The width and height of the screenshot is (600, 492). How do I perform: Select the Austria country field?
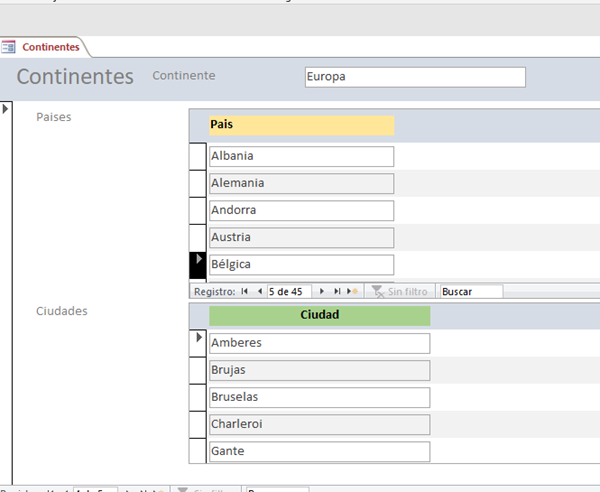pyautogui.click(x=302, y=238)
